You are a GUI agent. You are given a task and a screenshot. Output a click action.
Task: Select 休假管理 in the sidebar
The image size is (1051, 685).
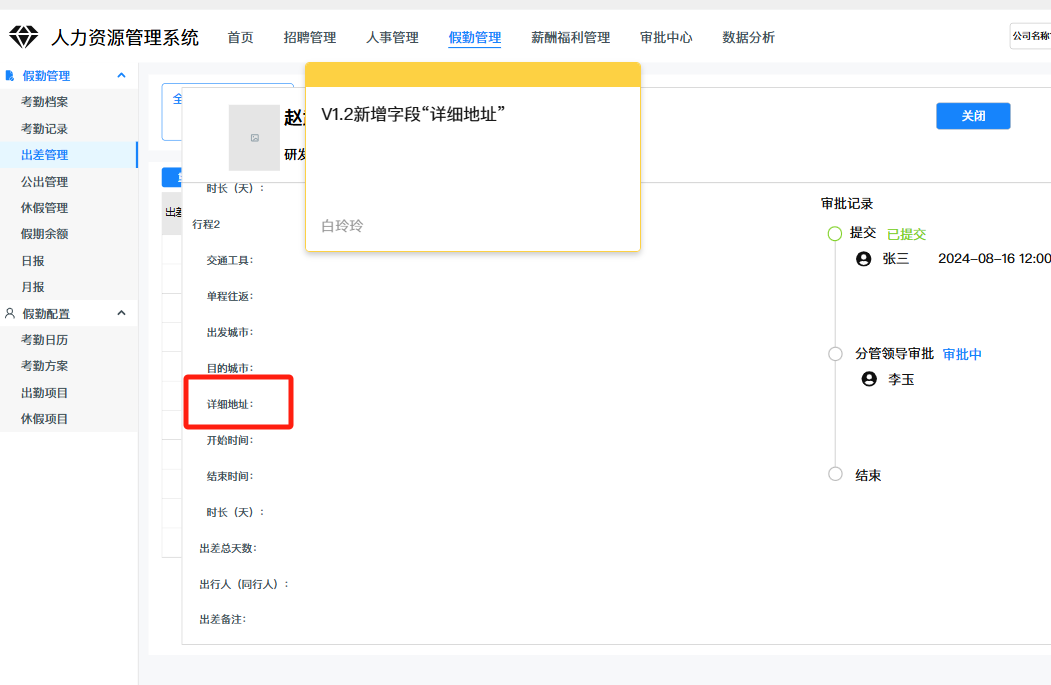point(44,208)
